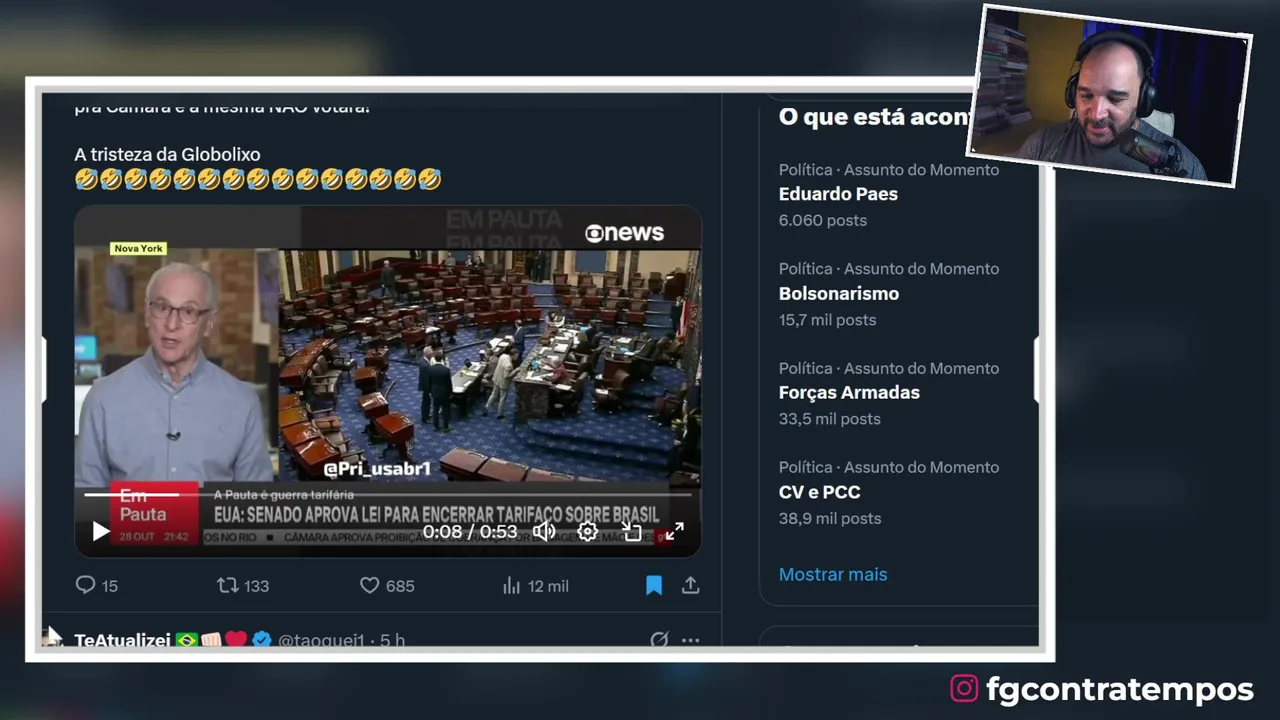Expand the video to fullscreen
This screenshot has width=1280, height=720.
pyautogui.click(x=675, y=532)
